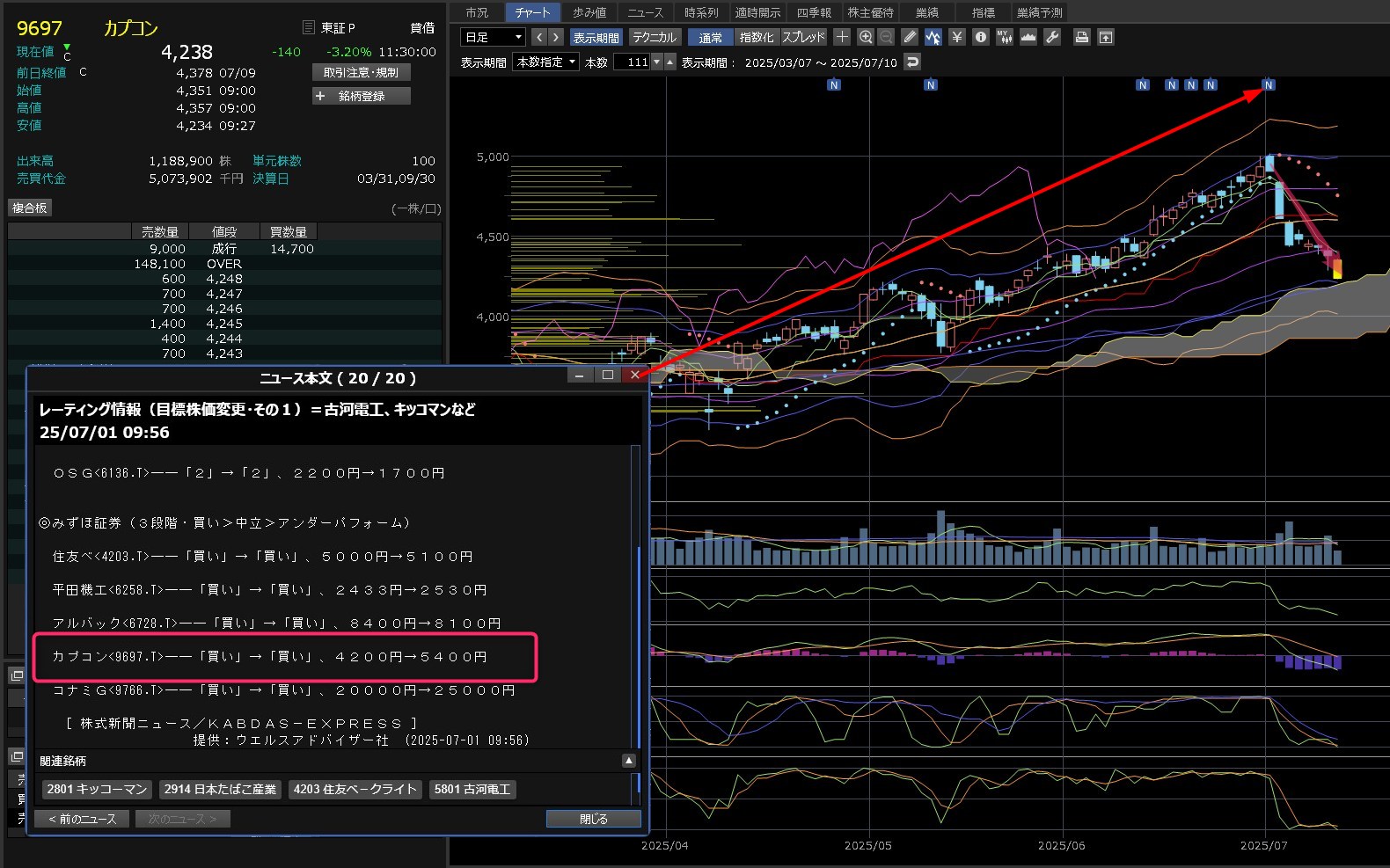Select the pencil drawing tool
The width and height of the screenshot is (1390, 868).
[910, 37]
